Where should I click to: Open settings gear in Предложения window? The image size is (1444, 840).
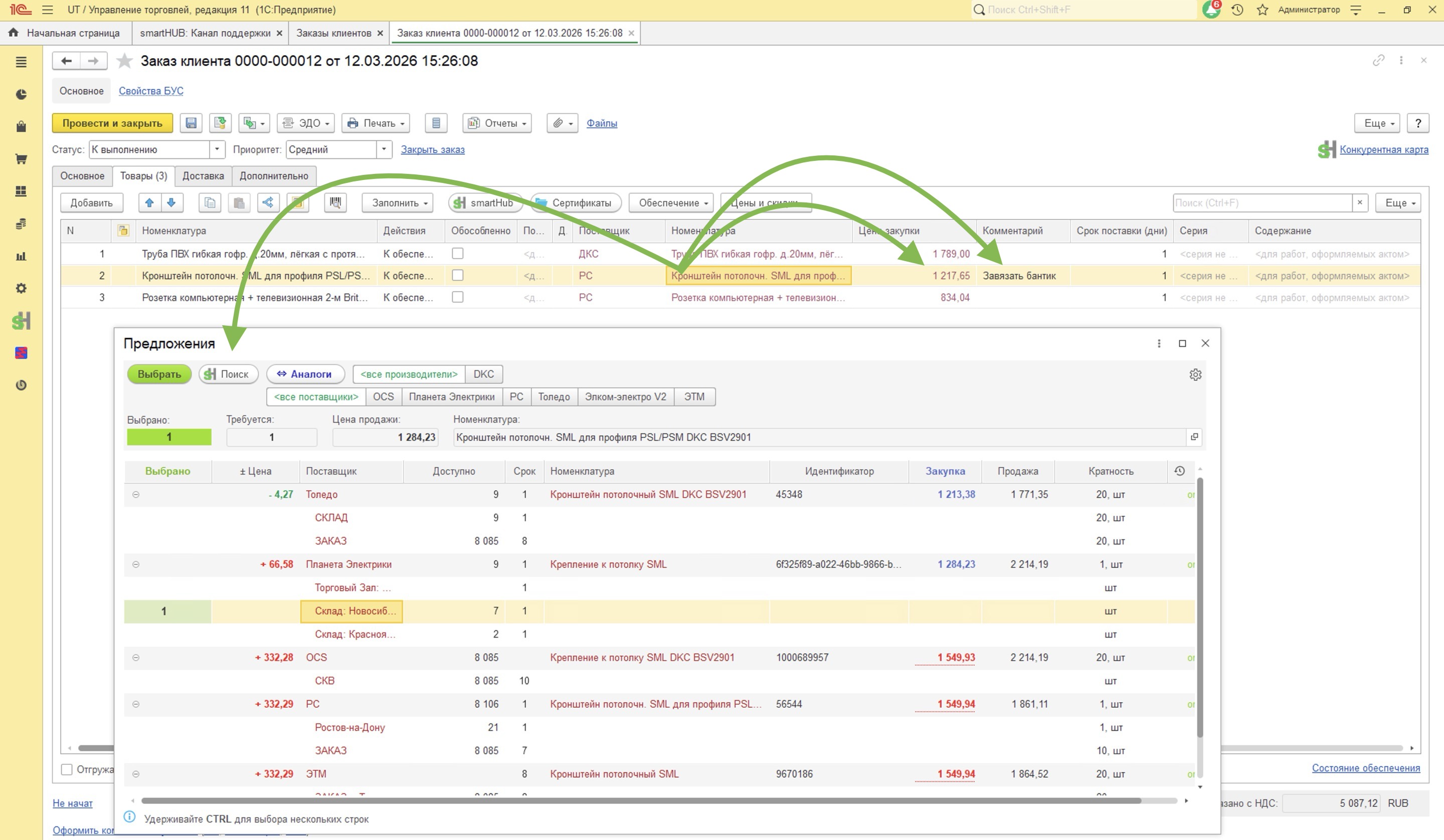pos(1195,375)
